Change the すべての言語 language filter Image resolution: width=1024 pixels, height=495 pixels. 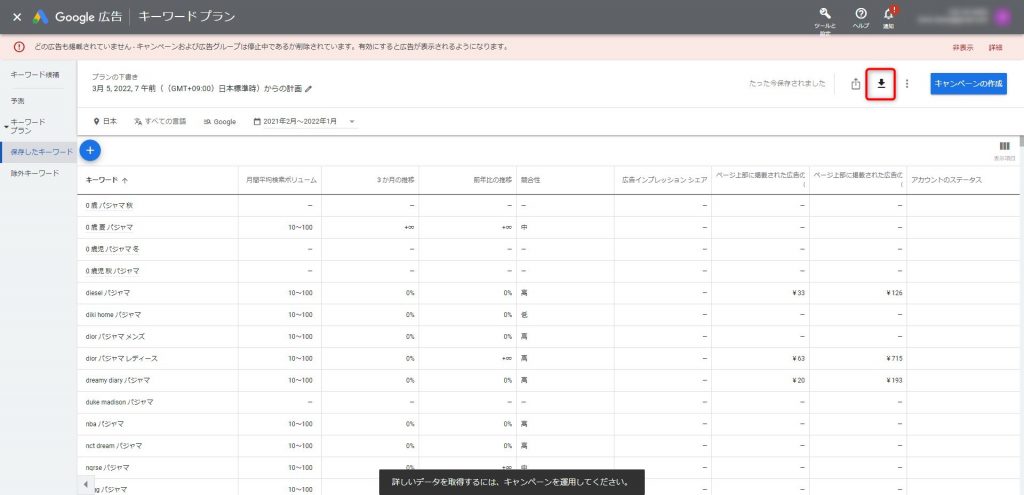tap(160, 122)
